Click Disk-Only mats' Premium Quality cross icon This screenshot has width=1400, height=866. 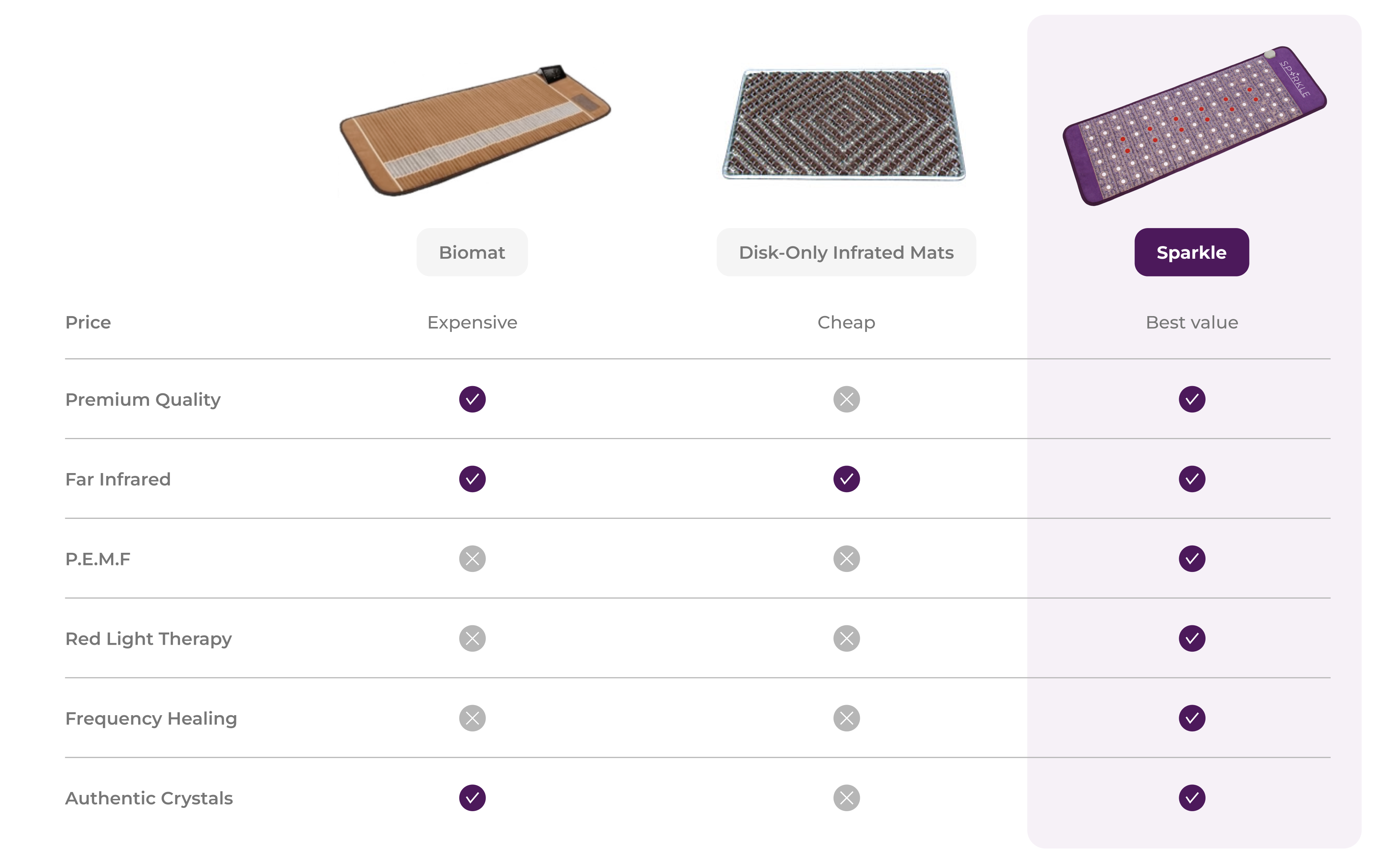(x=846, y=399)
